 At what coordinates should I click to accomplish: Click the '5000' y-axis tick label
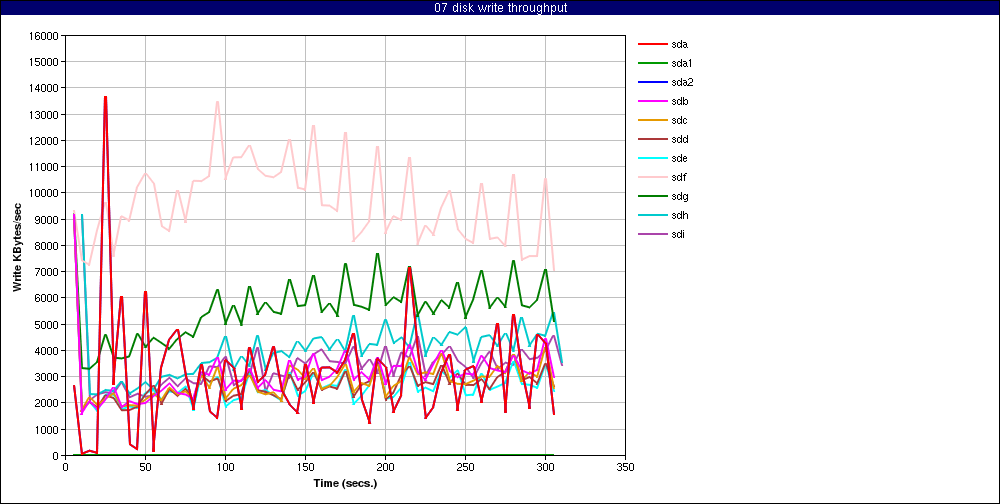coord(47,324)
